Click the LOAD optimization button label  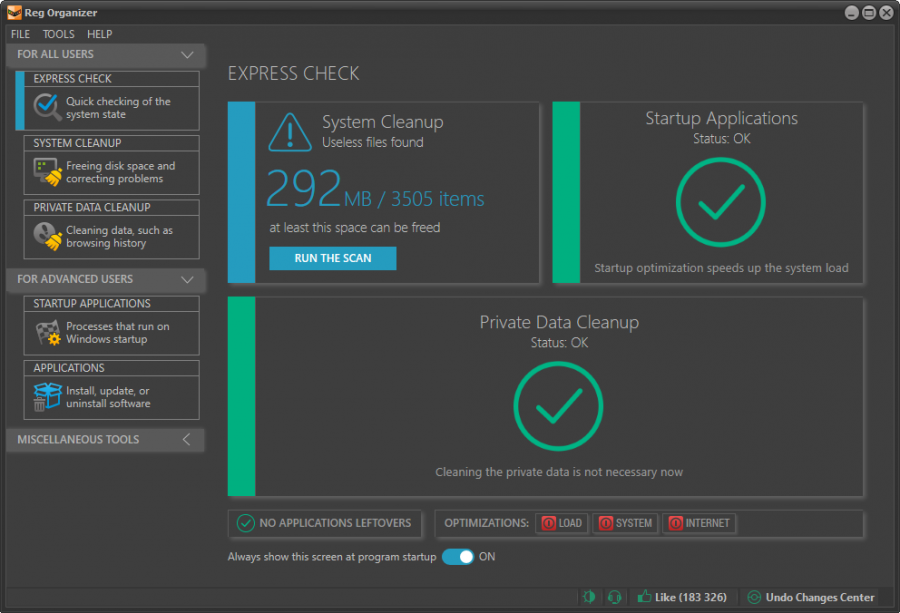click(570, 523)
